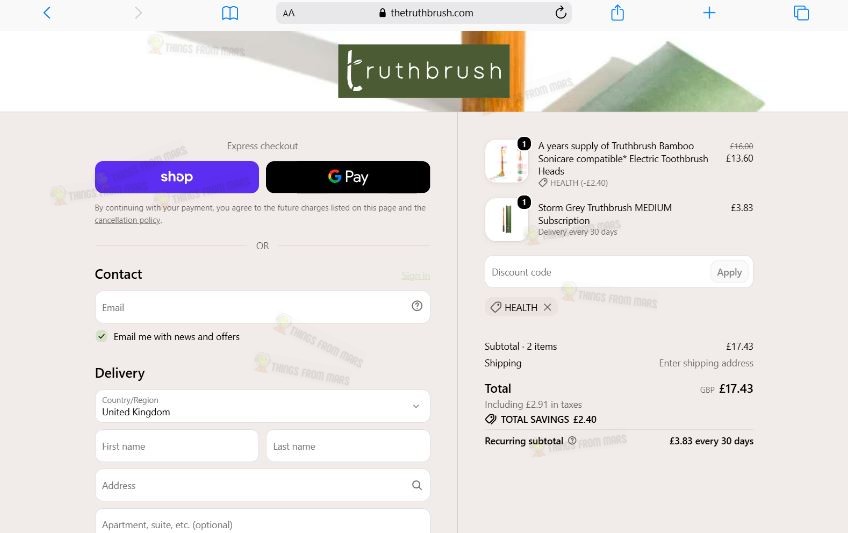Click the Address field search magnifier icon
The width and height of the screenshot is (848, 533).
(x=416, y=485)
